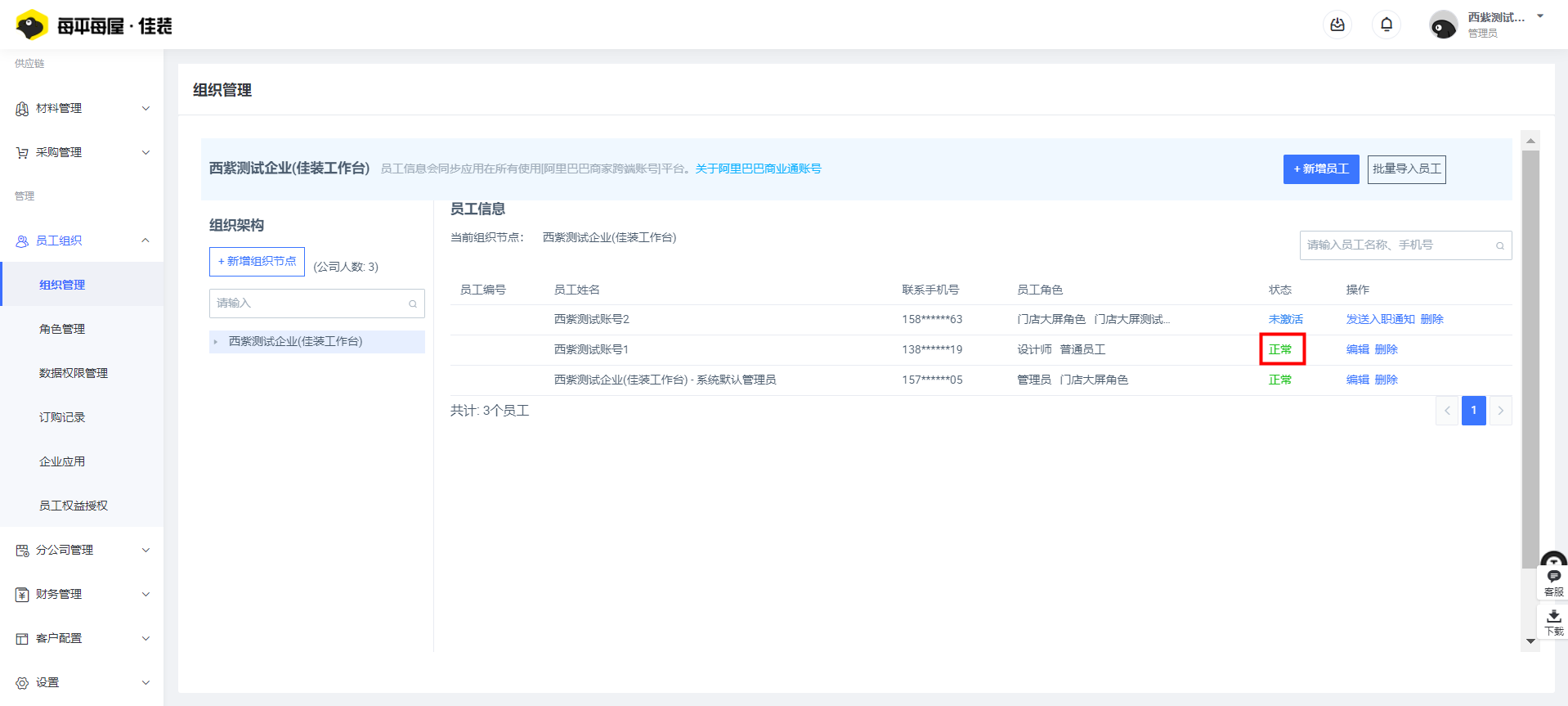Viewport: 1568px width, 706px height.
Task: Click phone number 158******63
Action: pyautogui.click(x=932, y=319)
